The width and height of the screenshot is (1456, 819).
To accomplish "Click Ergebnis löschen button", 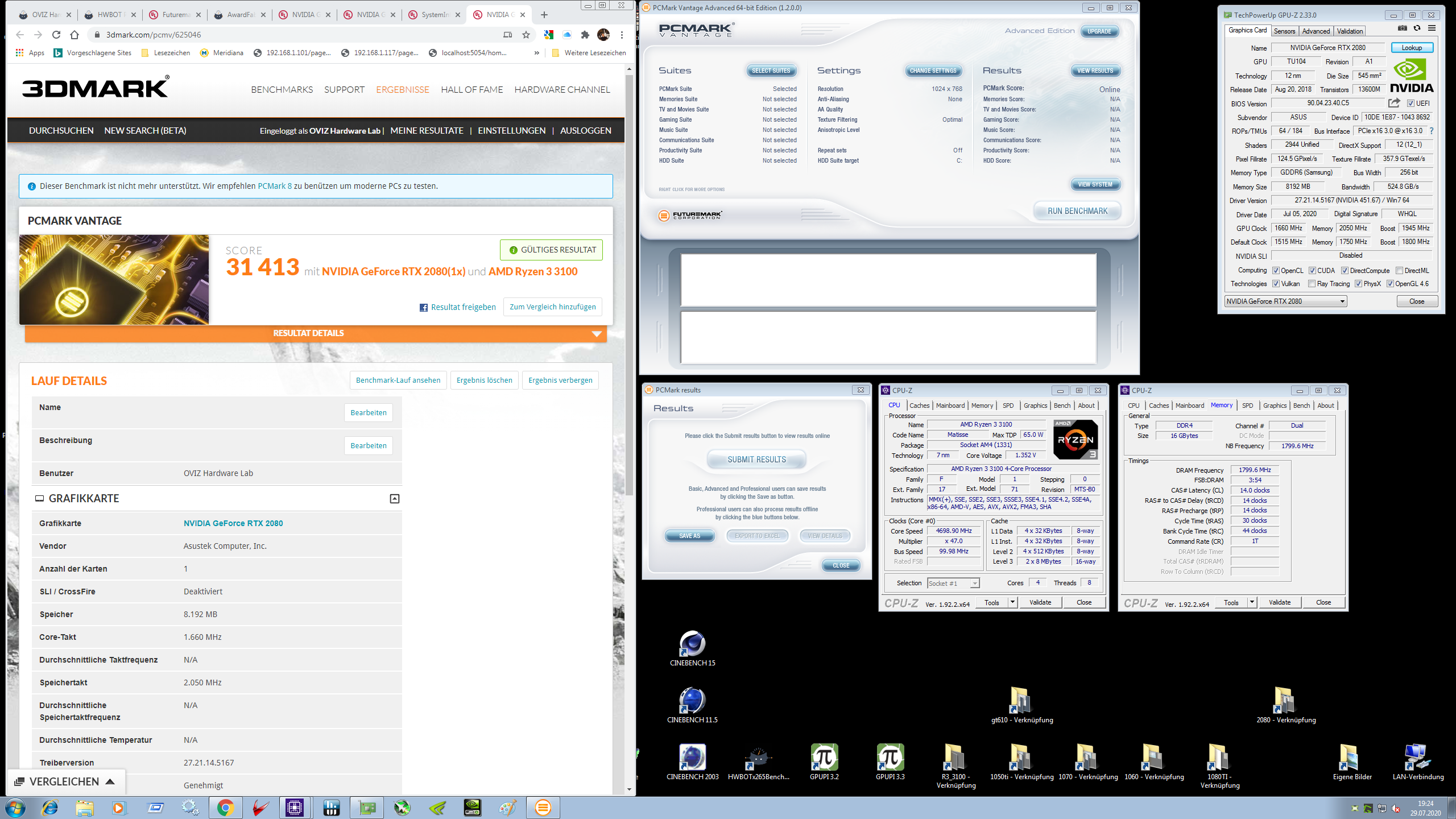I will (484, 380).
